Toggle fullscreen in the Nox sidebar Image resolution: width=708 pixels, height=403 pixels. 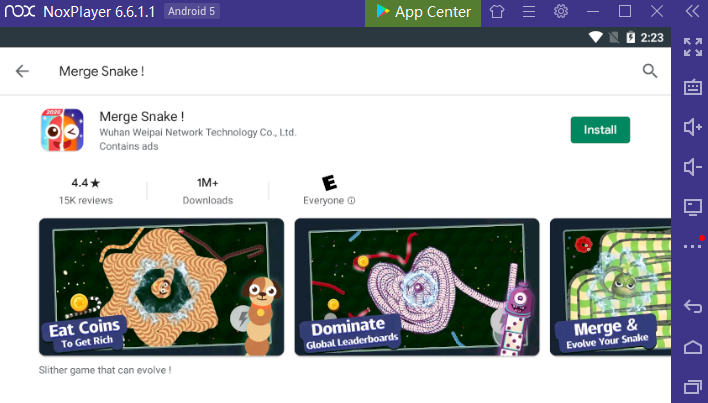click(x=693, y=47)
